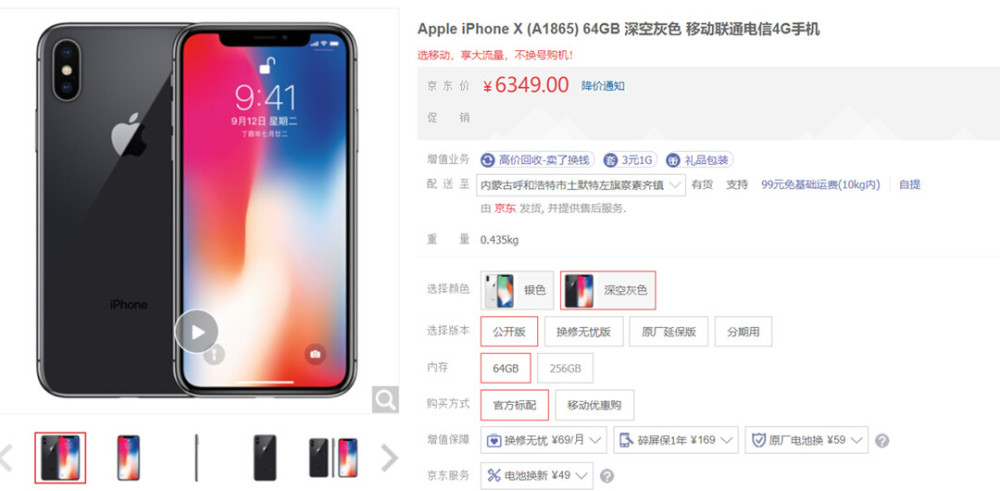The width and height of the screenshot is (1000, 491).
Task: Select the 深空灰色 color swatch
Action: click(x=608, y=290)
